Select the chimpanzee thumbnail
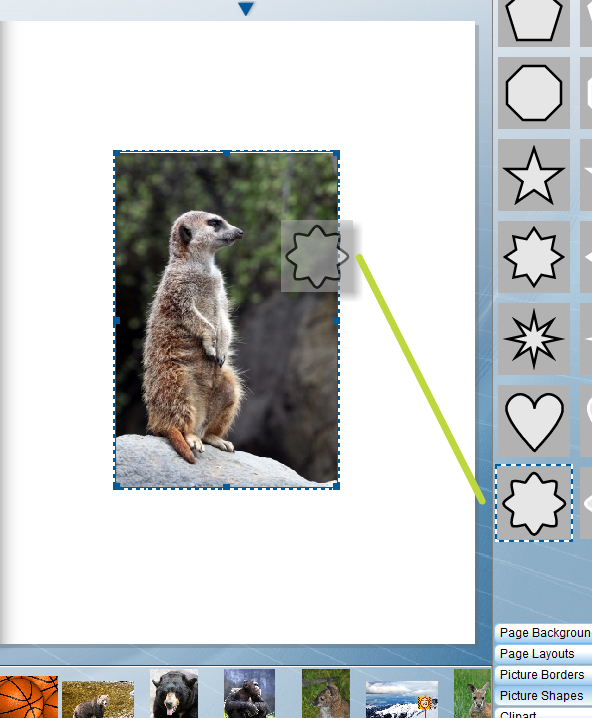The width and height of the screenshot is (592, 718). point(250,694)
